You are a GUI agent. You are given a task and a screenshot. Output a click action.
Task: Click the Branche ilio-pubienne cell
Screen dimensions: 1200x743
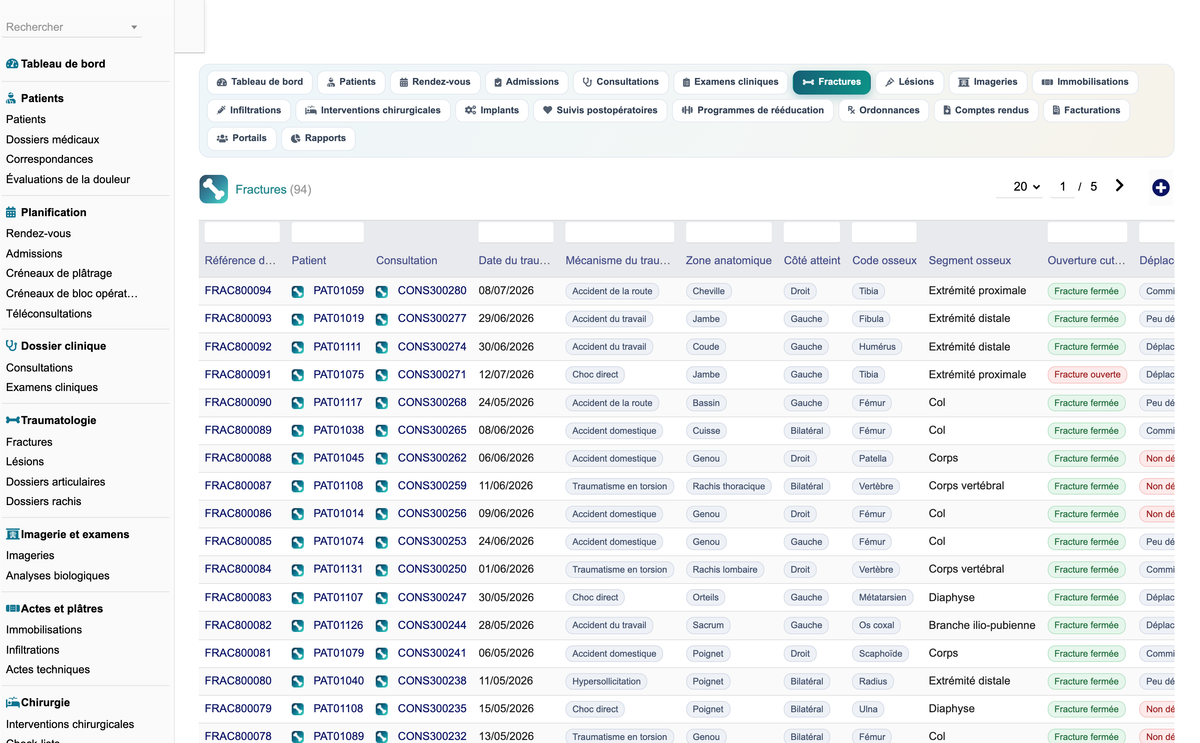point(982,626)
